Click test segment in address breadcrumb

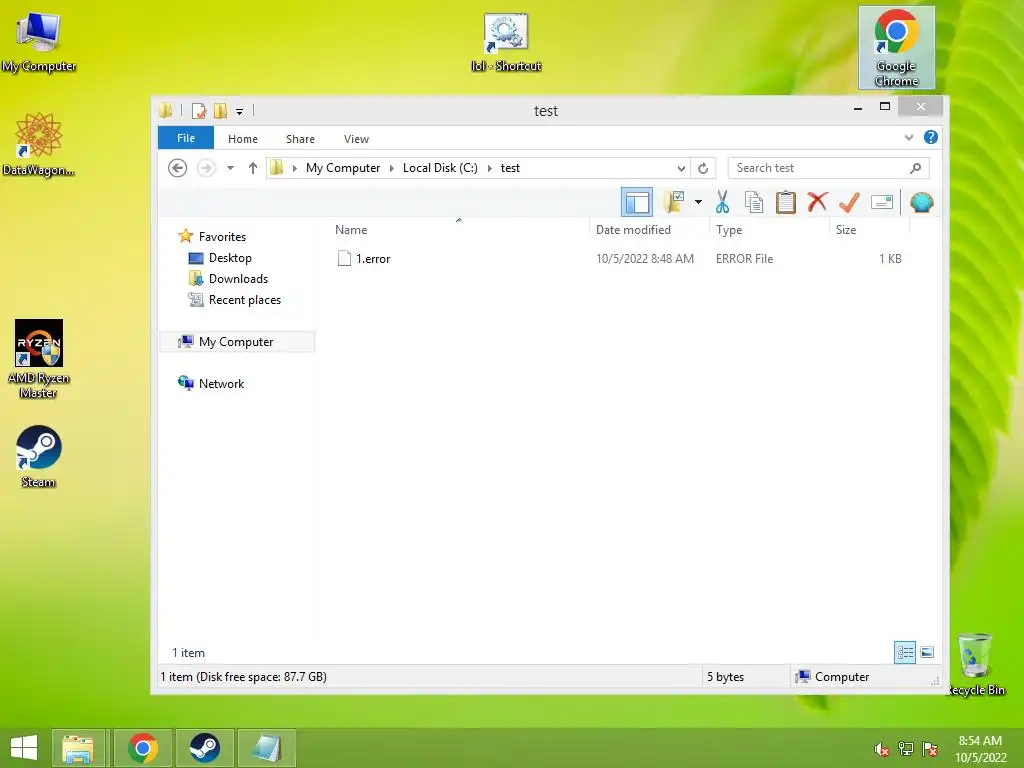click(x=510, y=168)
